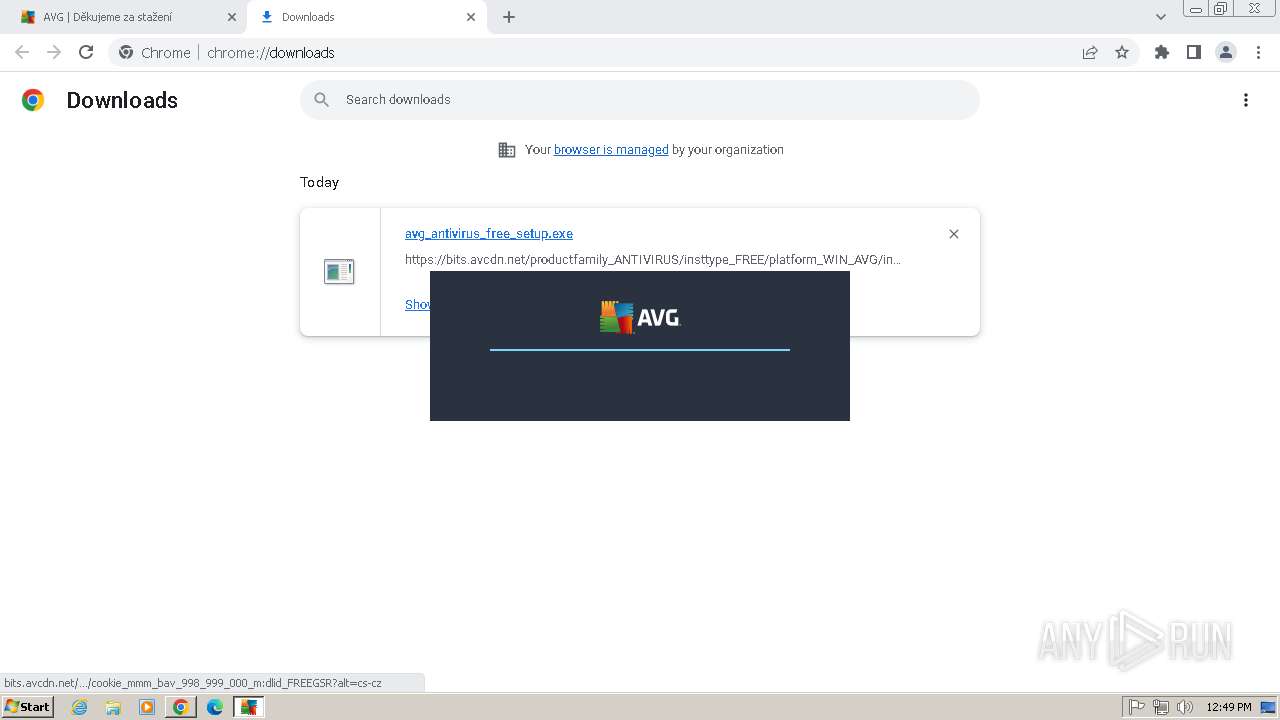Remove the download entry with the X
This screenshot has height=720, width=1280.
954,234
